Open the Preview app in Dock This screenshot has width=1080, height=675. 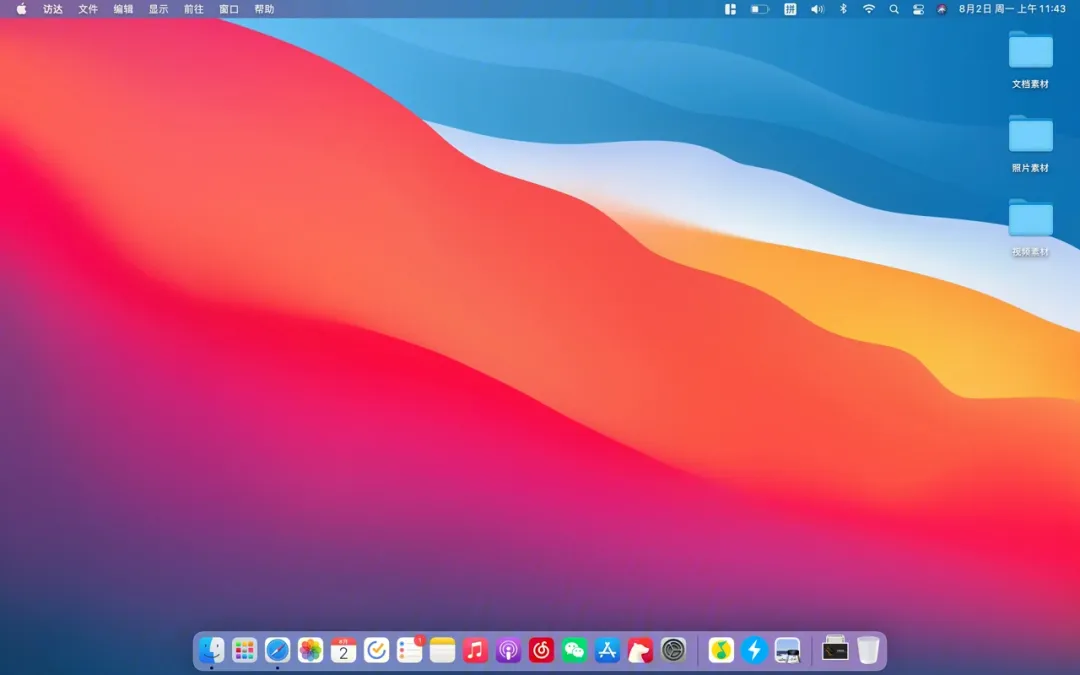point(787,650)
